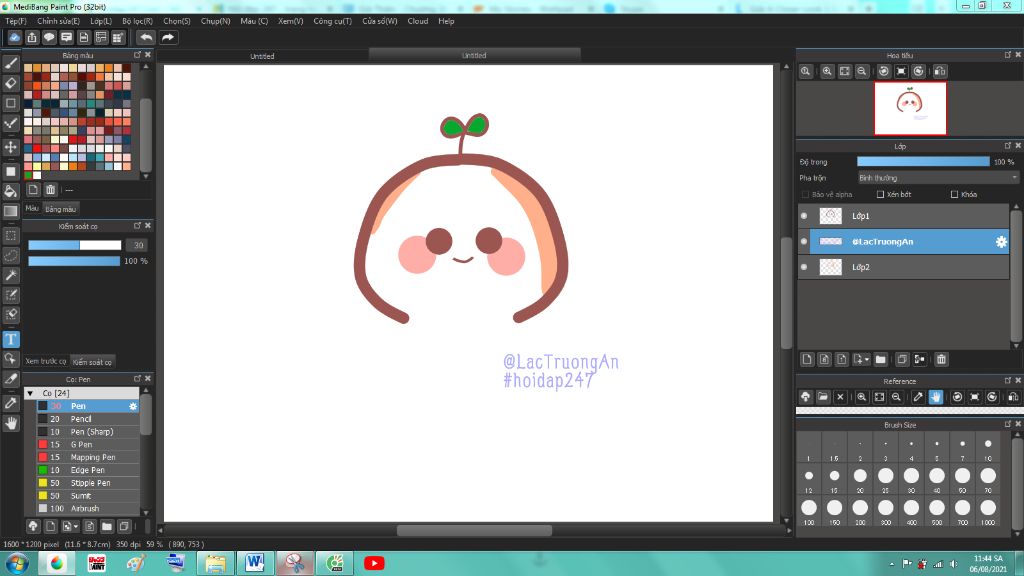Enable the Khóa lock checkbox
The height and width of the screenshot is (576, 1024).
[x=954, y=195]
